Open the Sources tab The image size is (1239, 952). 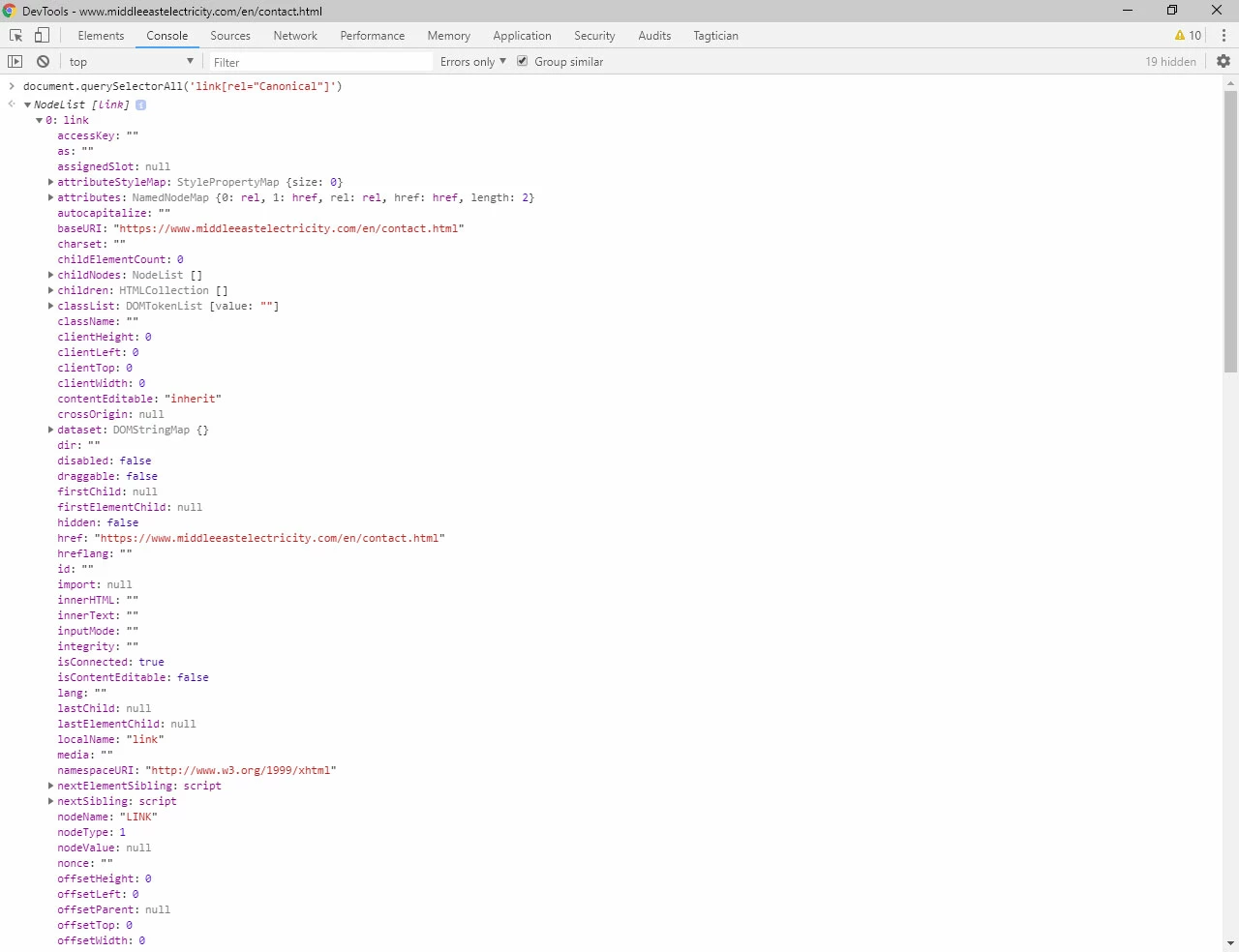230,36
